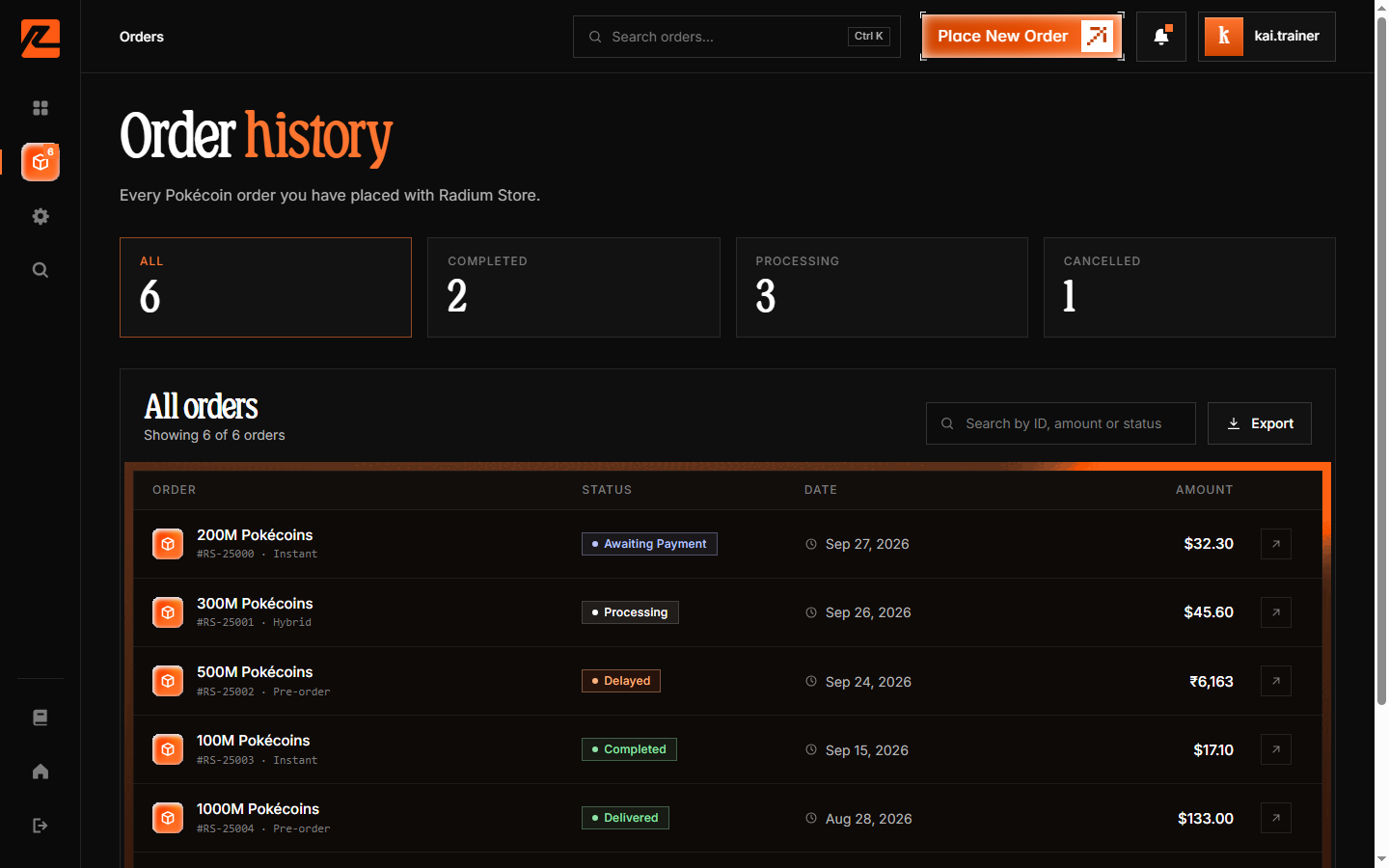Sort by the DATE column header
Screen dimensions: 1389x868
pyautogui.click(x=821, y=490)
